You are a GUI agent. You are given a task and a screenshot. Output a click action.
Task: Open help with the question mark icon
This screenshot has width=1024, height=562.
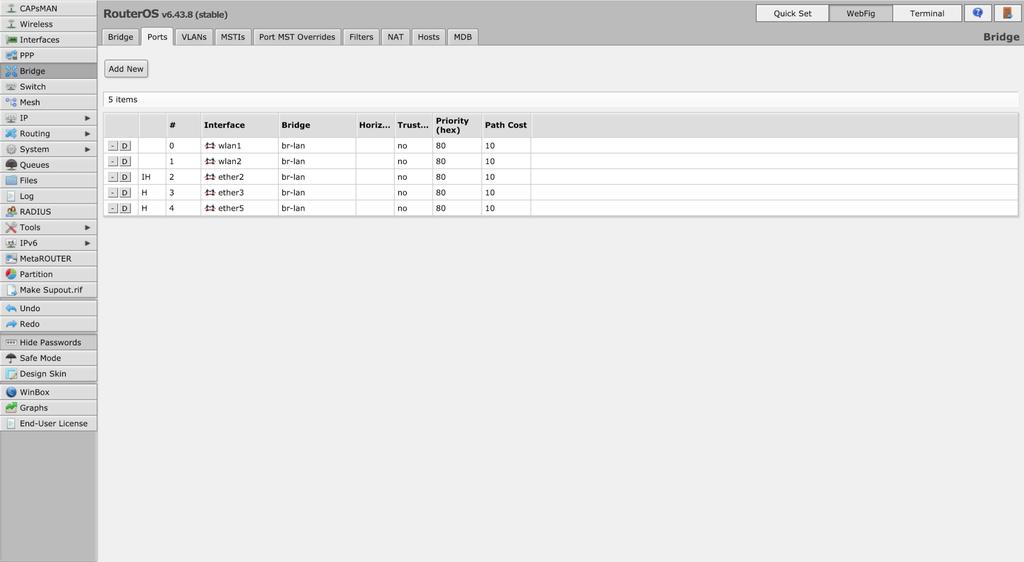[978, 13]
